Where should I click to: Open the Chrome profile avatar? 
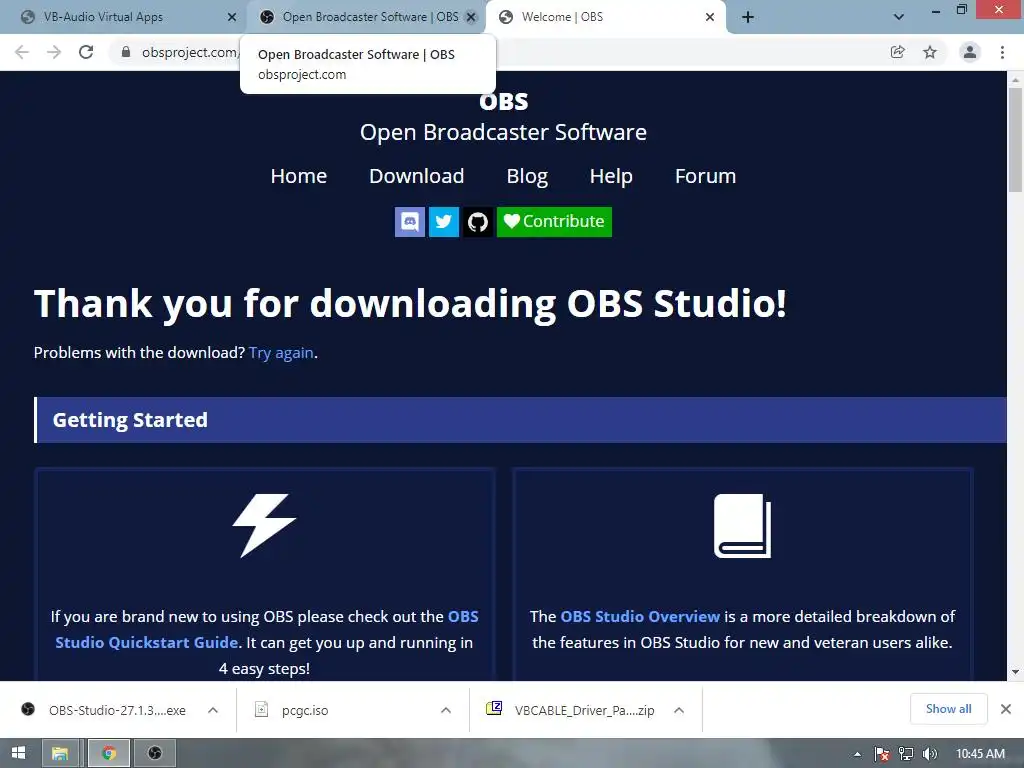(970, 52)
